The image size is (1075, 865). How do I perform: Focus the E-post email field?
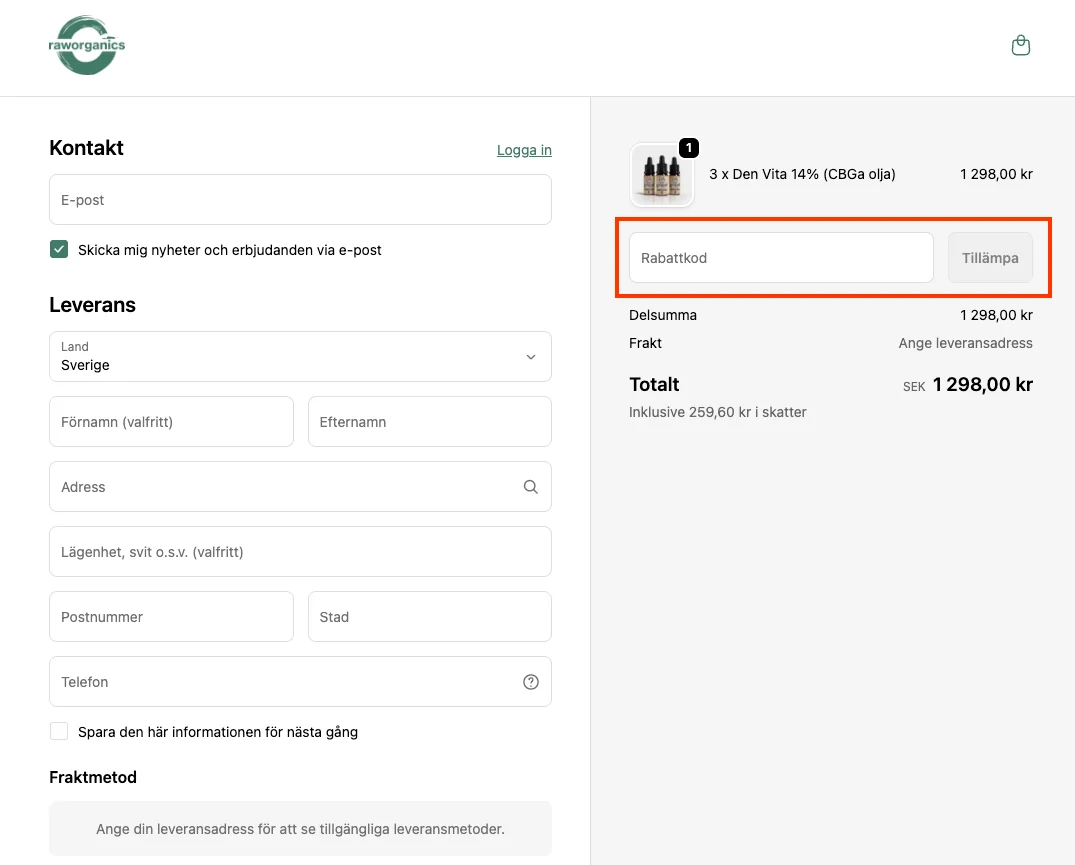click(x=300, y=200)
